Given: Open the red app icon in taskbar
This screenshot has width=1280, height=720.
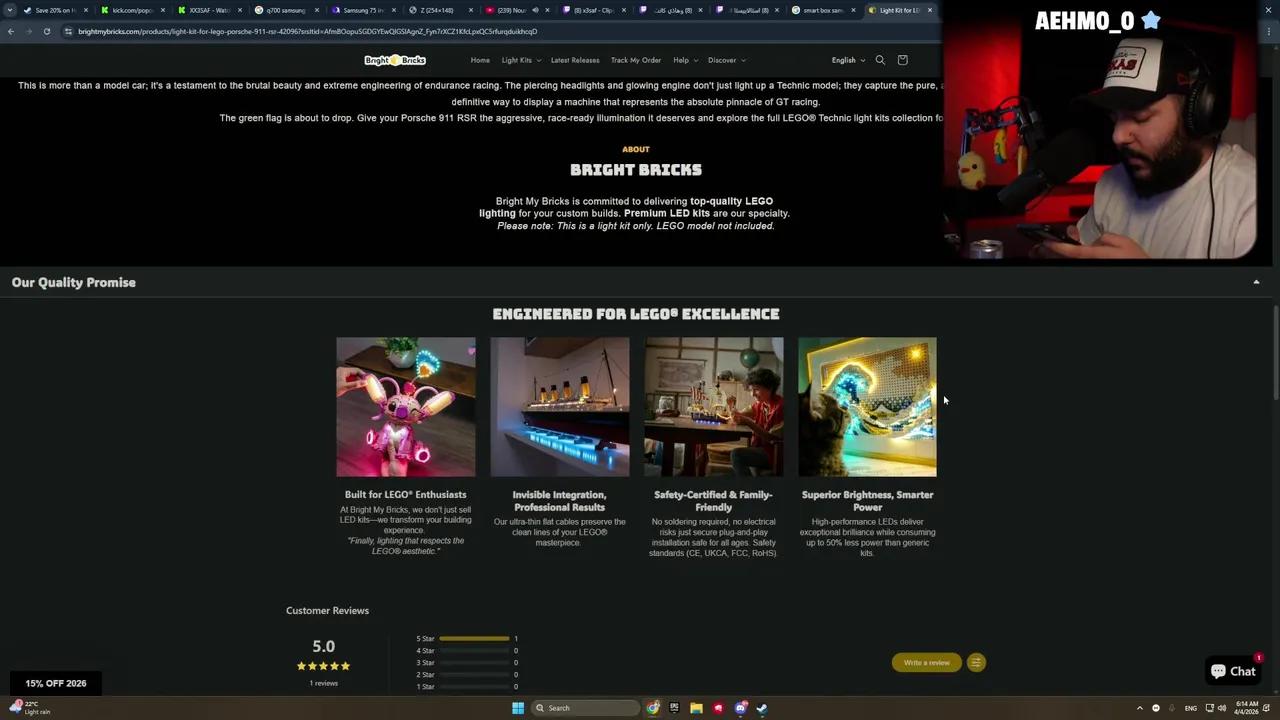Looking at the screenshot, I should (718, 708).
